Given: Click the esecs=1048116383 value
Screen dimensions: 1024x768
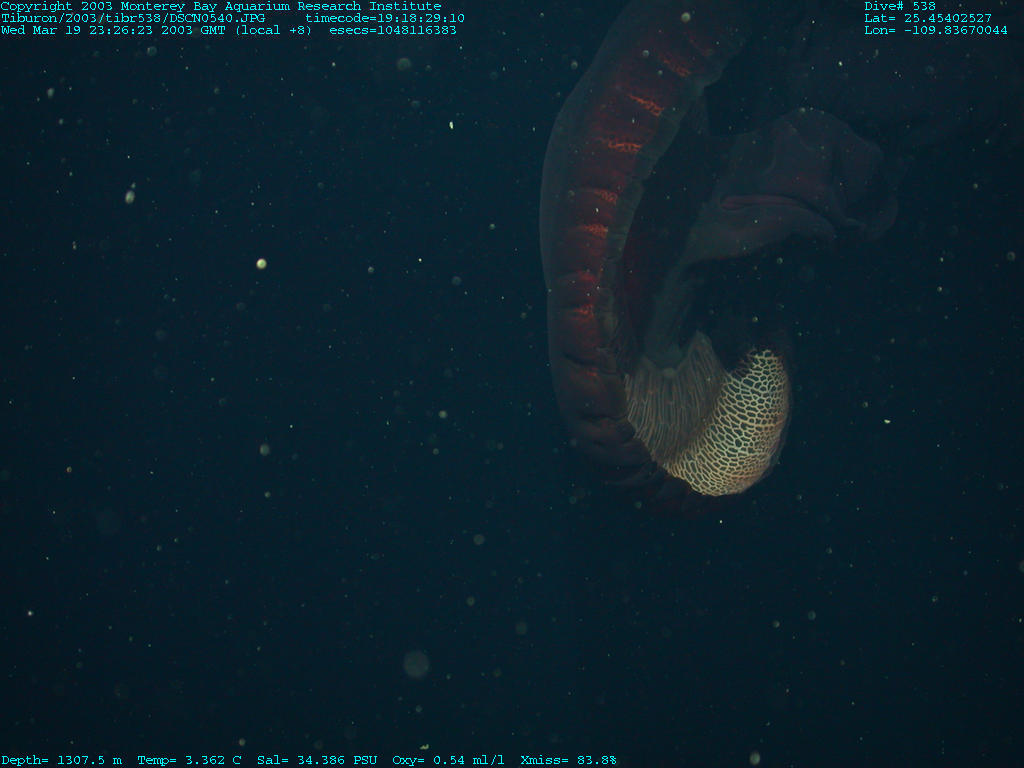Looking at the screenshot, I should 393,30.
